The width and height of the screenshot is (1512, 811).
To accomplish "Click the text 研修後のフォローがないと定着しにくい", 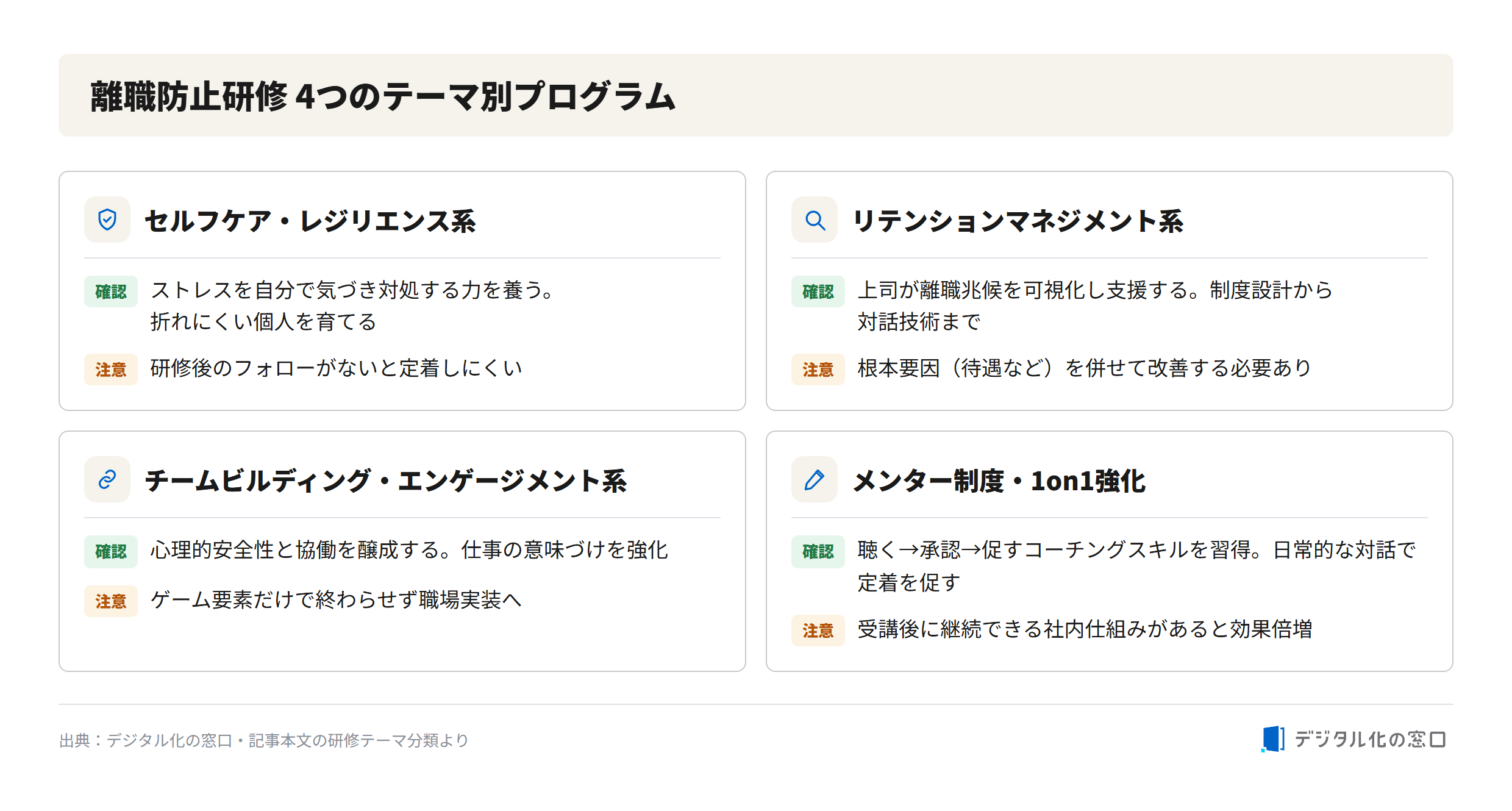I will (x=336, y=368).
